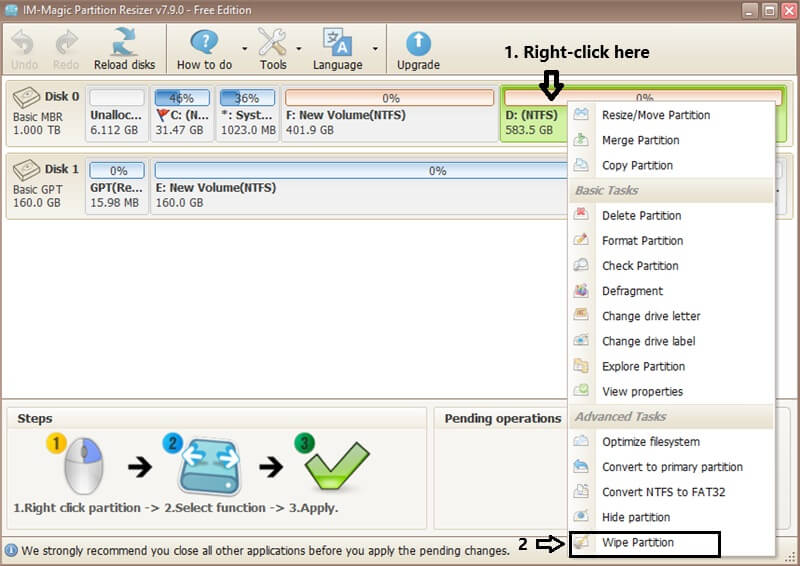Choose Delete Partition from context menu
Screen dimensions: 800x566
coord(671,215)
